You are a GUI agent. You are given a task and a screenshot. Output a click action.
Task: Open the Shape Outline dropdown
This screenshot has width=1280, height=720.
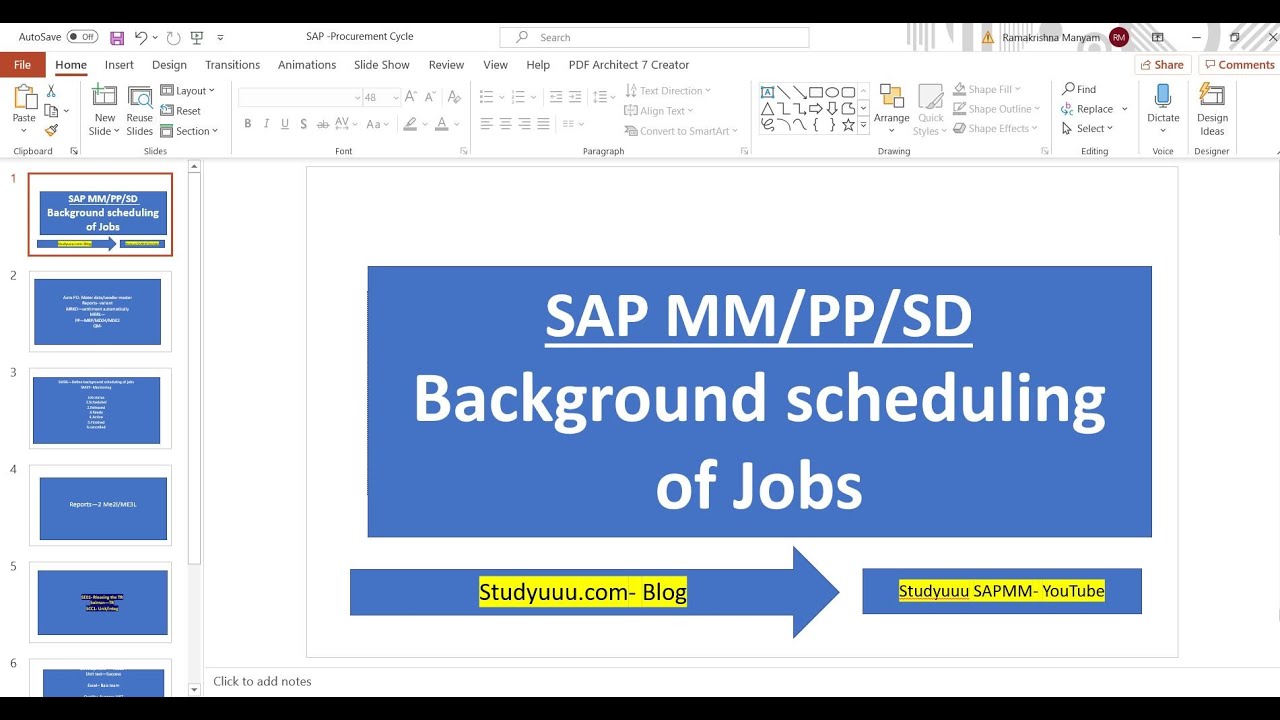[x=997, y=109]
